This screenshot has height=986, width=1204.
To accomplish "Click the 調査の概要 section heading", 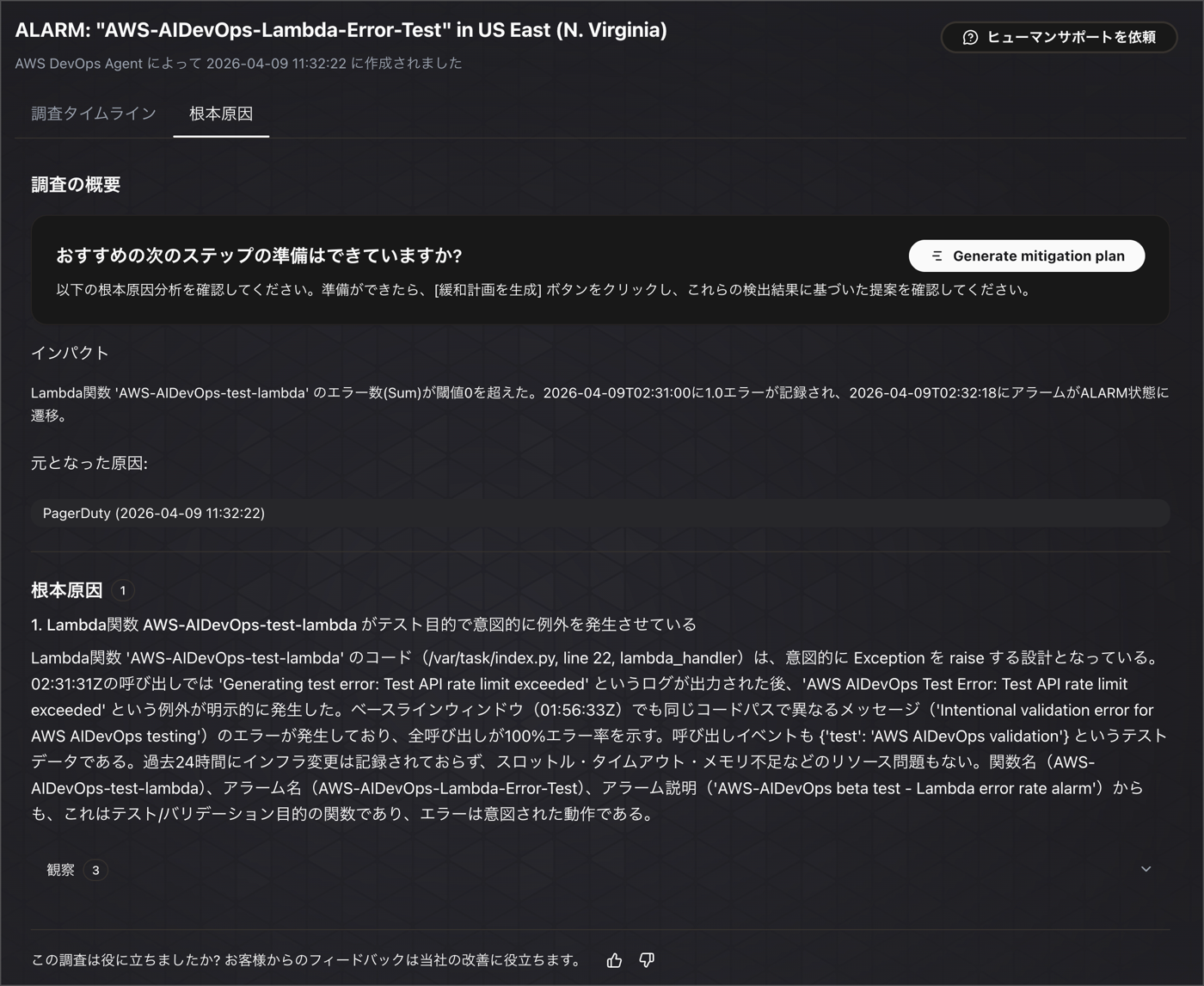I will coord(76,184).
